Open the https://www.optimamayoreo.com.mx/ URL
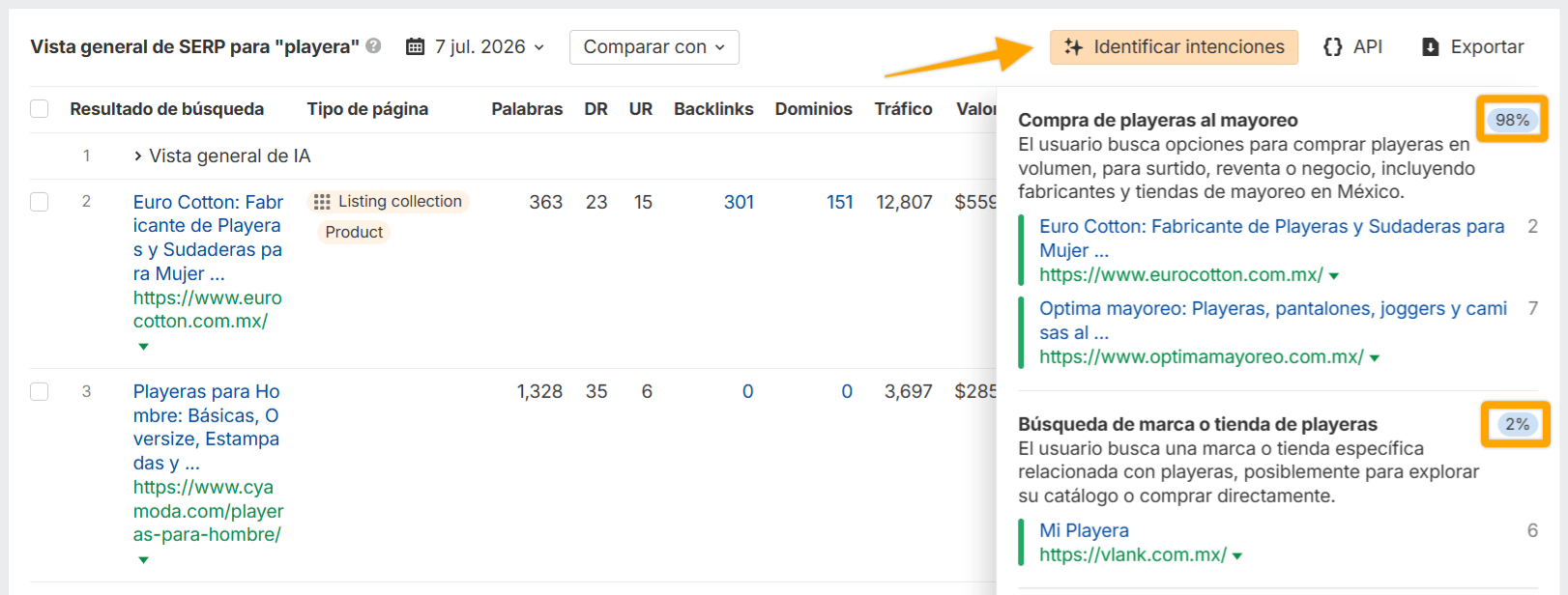Viewport: 1568px width, 595px height. [1202, 356]
